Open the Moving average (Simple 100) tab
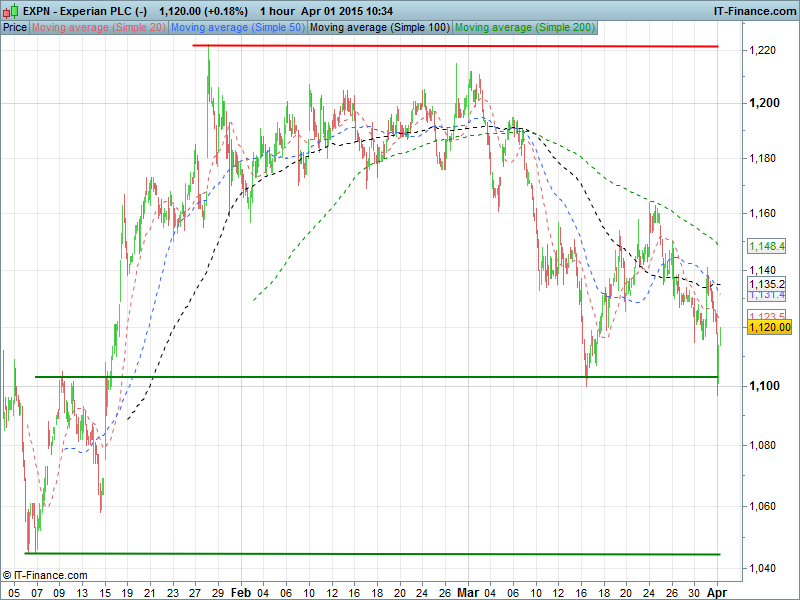 pyautogui.click(x=380, y=27)
